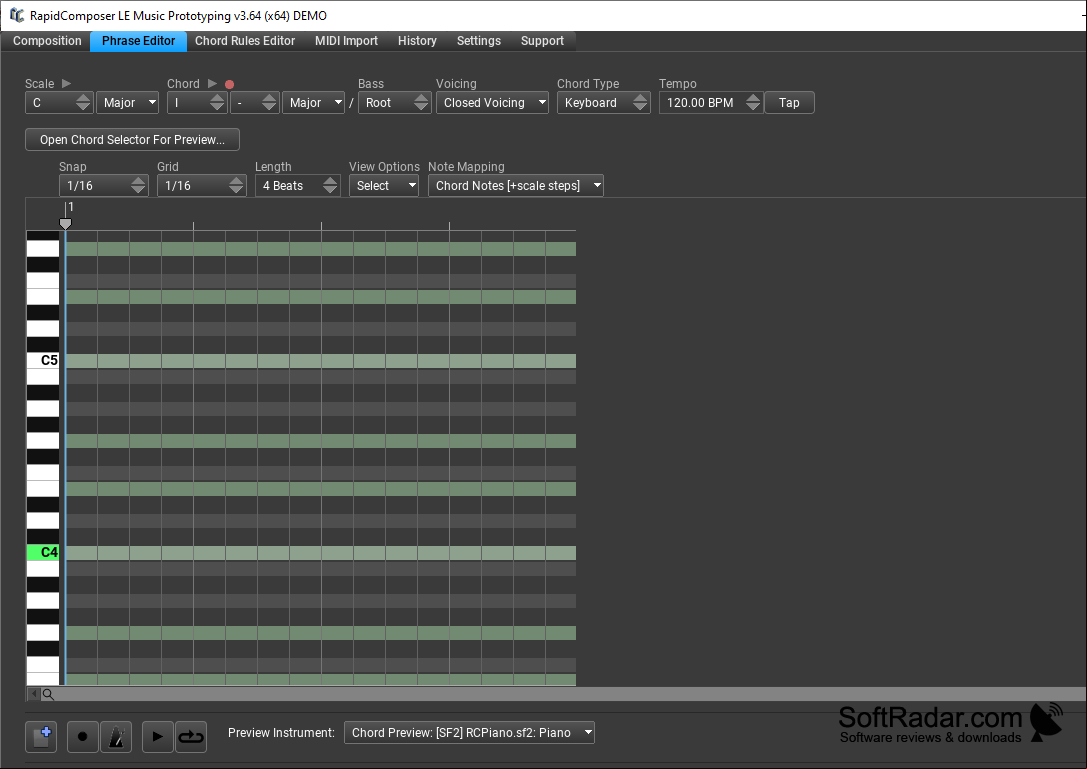Open the chord quality Major dropdown
Viewport: 1087px width, 769px height.
[x=313, y=103]
